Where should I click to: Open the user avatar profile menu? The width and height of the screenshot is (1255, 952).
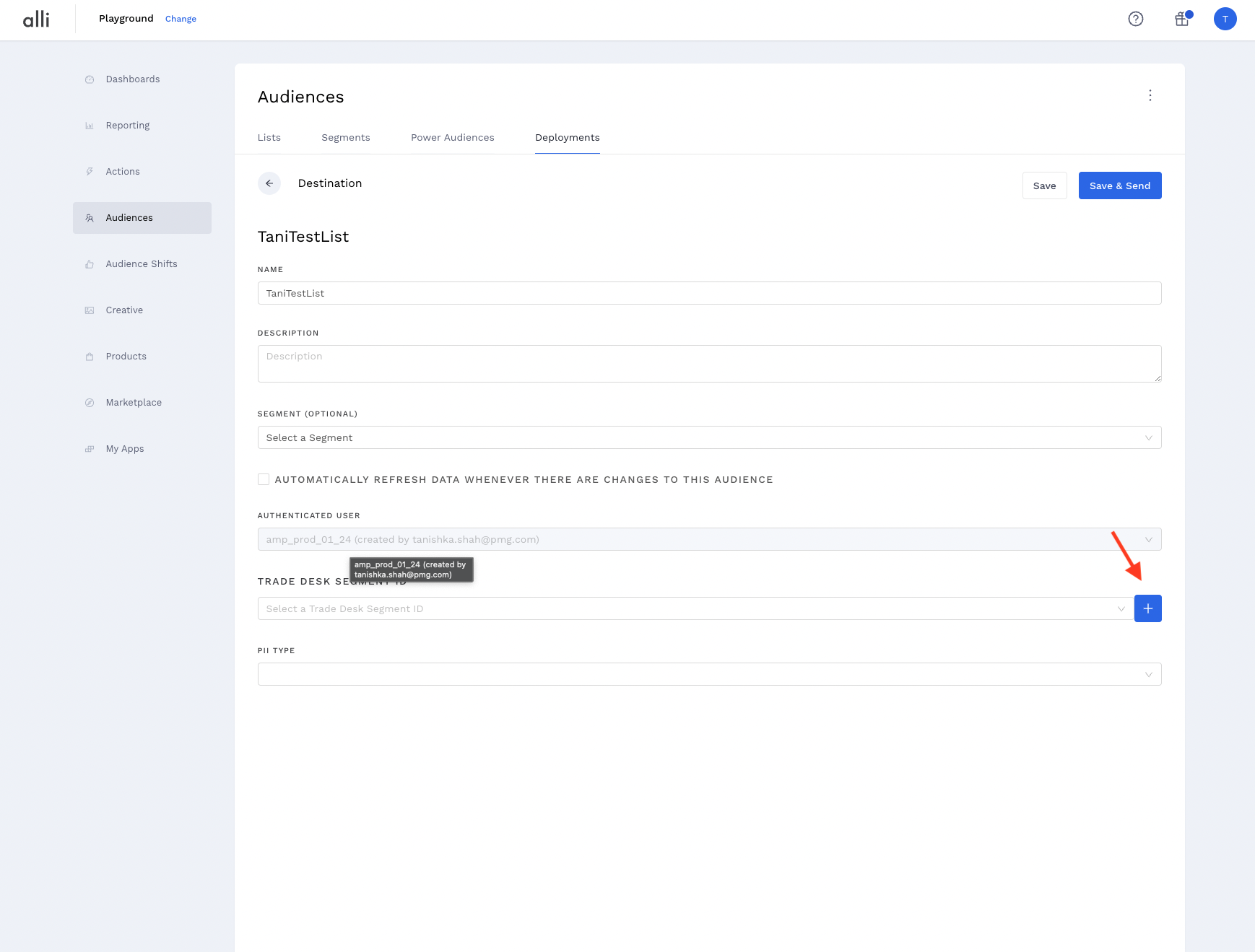click(x=1225, y=19)
